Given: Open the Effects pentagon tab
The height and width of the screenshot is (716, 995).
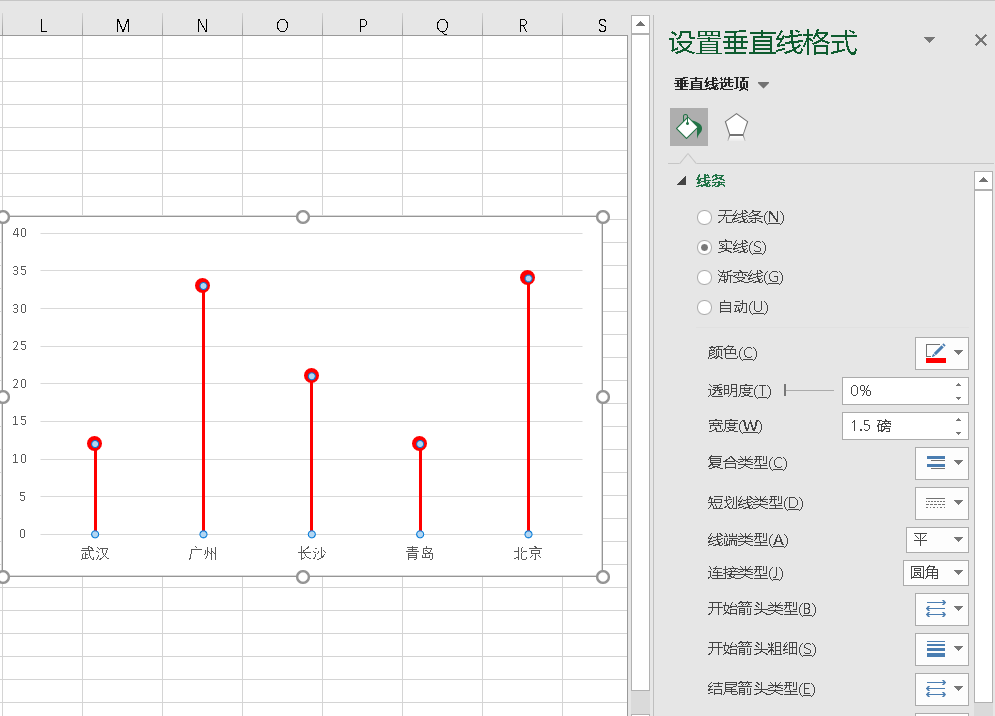Looking at the screenshot, I should (x=736, y=127).
